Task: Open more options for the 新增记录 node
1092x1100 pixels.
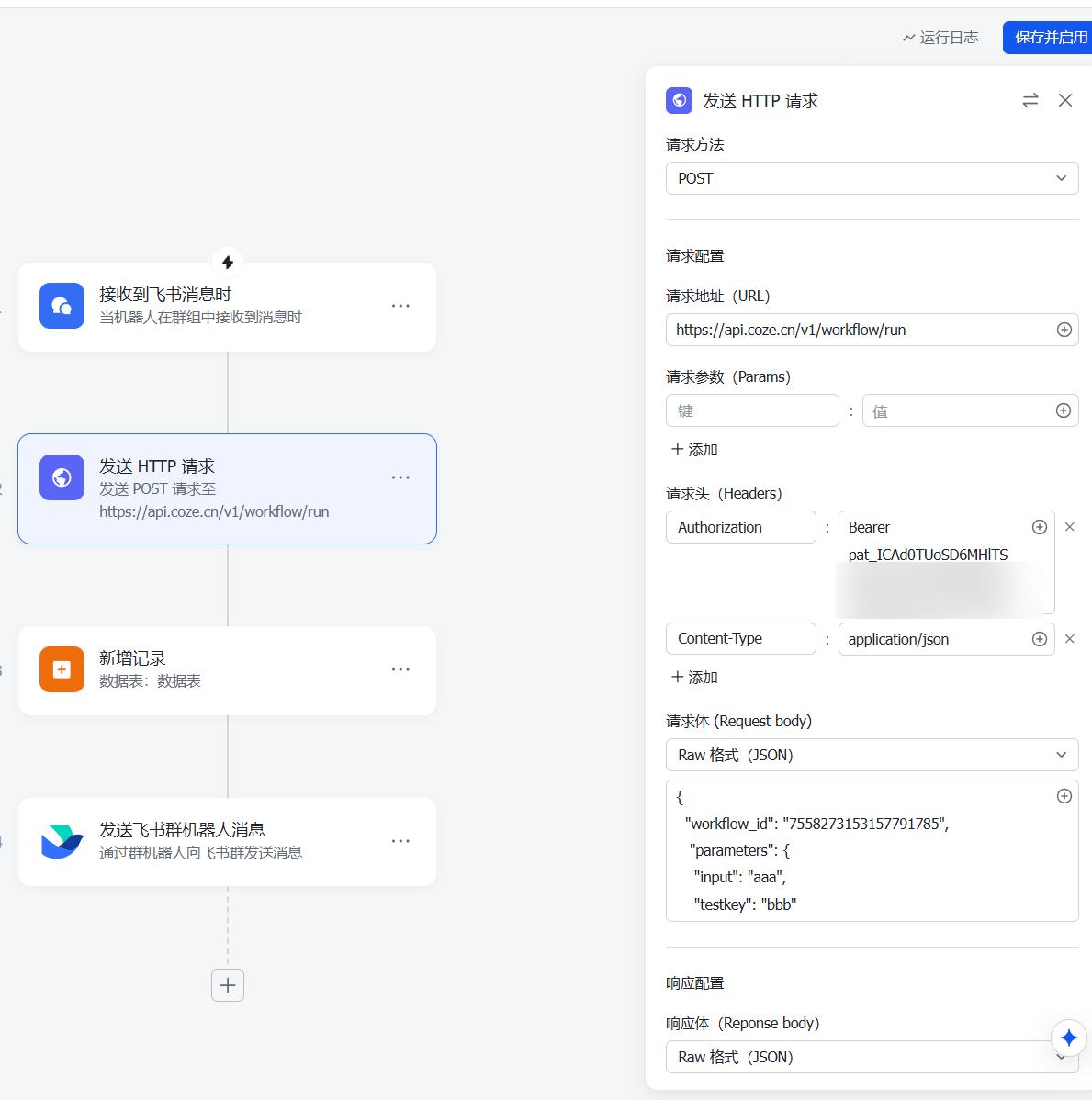Action: click(x=400, y=669)
